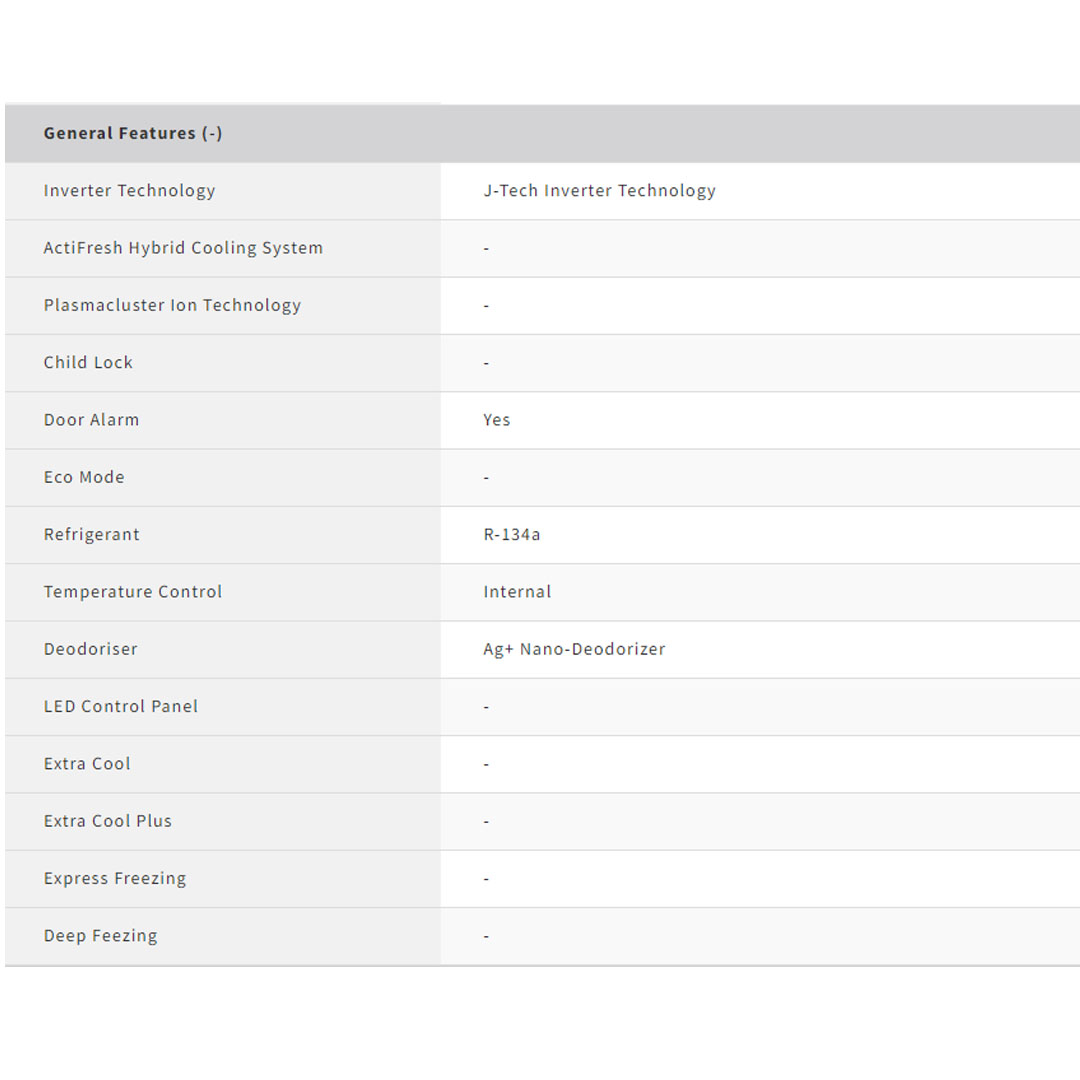
Task: Click the Deodoriser row label
Action: (90, 649)
